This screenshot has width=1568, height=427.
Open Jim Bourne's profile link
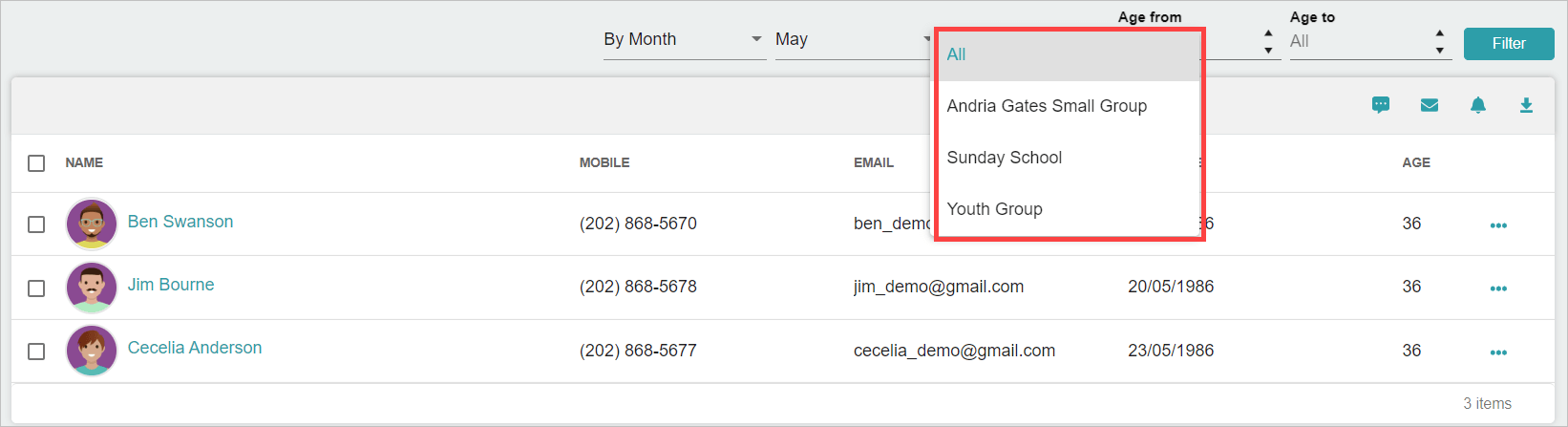171,285
